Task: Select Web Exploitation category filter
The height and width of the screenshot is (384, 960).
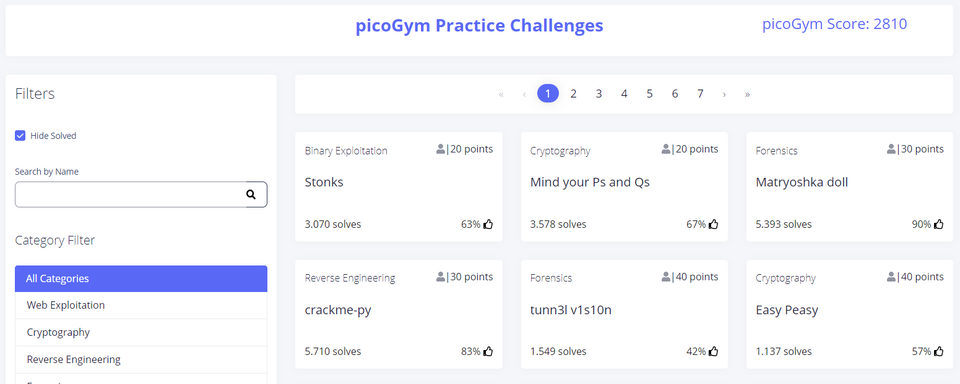Action: point(141,305)
